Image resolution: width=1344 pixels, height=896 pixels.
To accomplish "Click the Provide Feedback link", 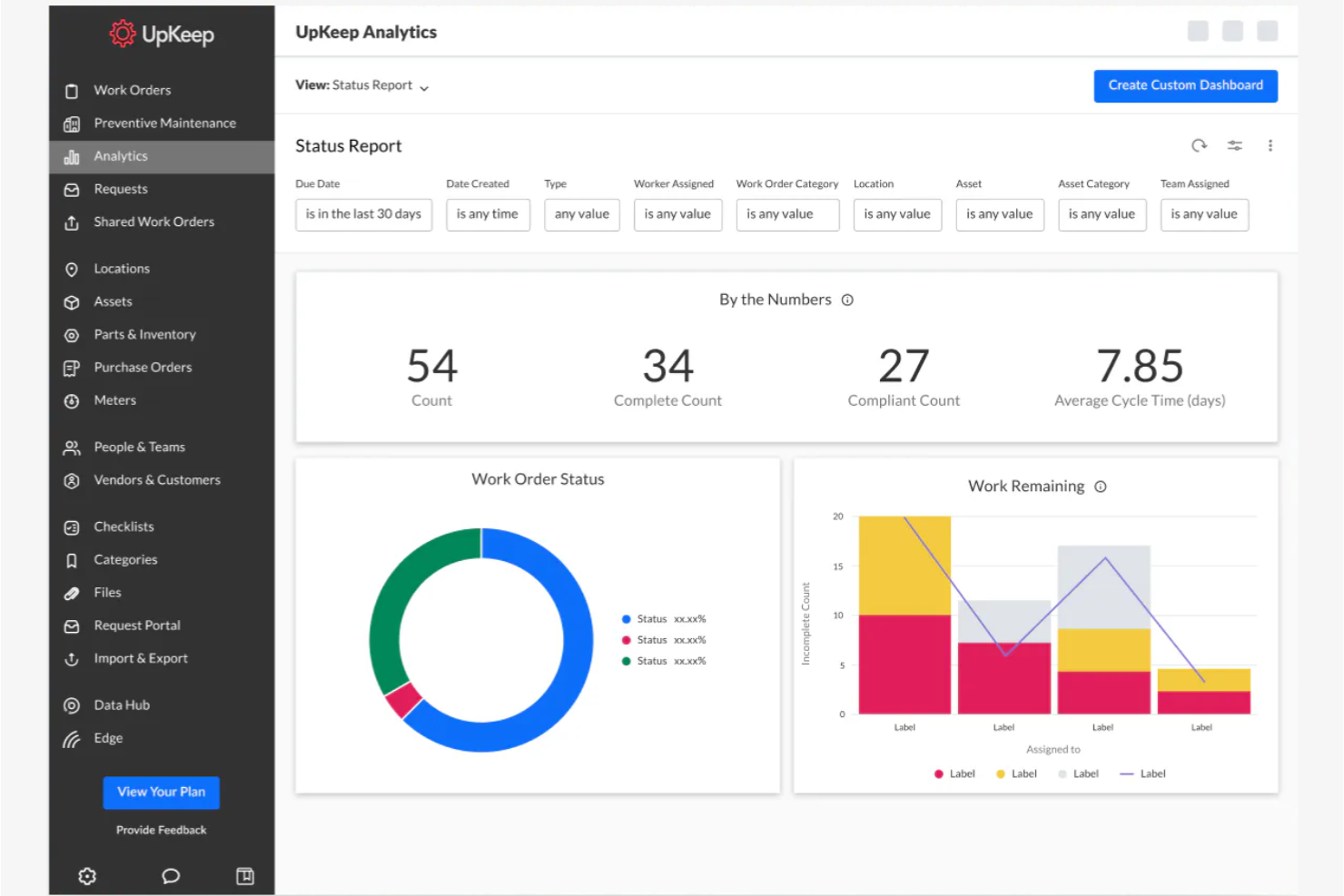I will [162, 831].
